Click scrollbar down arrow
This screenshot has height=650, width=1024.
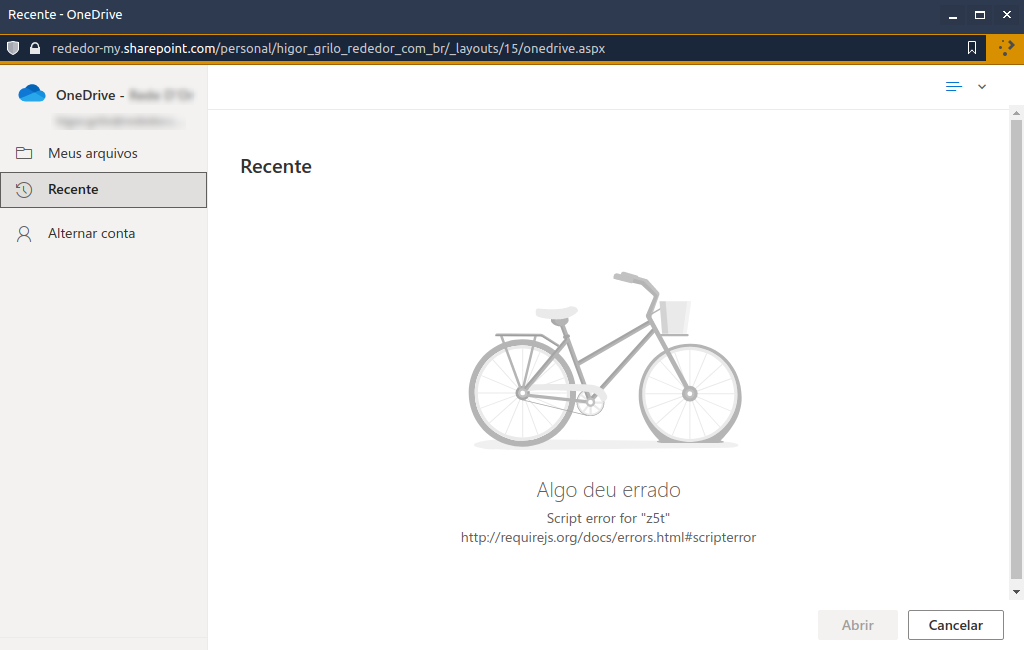(1016, 592)
